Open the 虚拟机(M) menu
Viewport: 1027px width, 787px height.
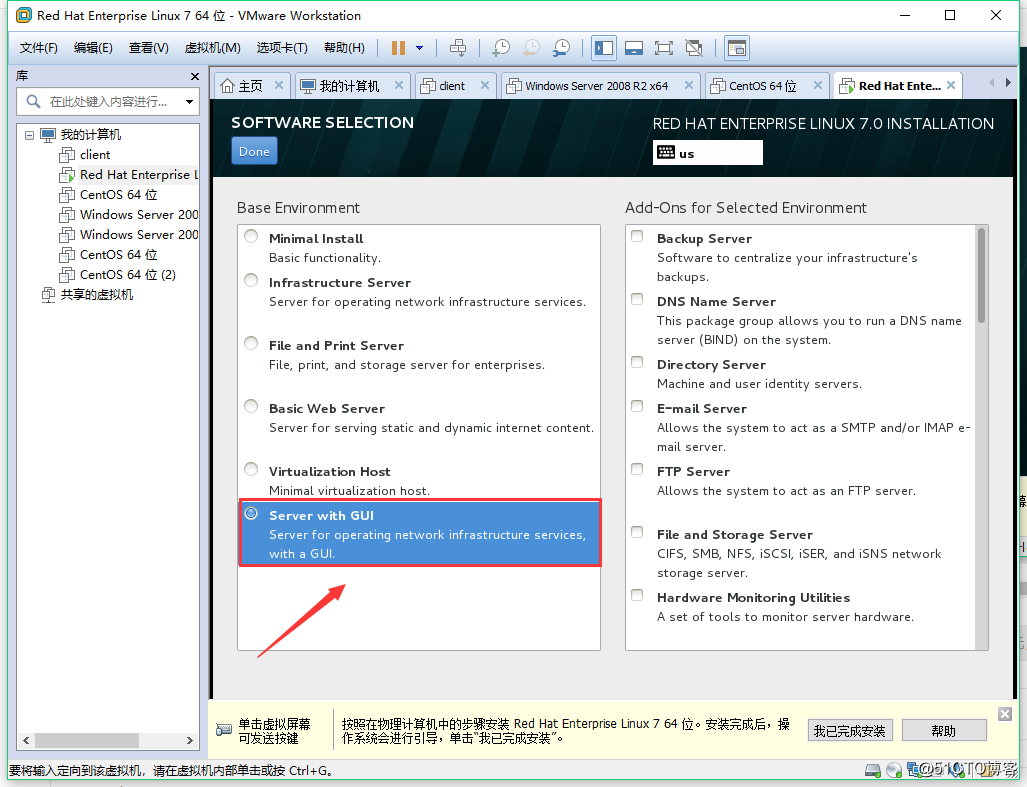coord(212,48)
